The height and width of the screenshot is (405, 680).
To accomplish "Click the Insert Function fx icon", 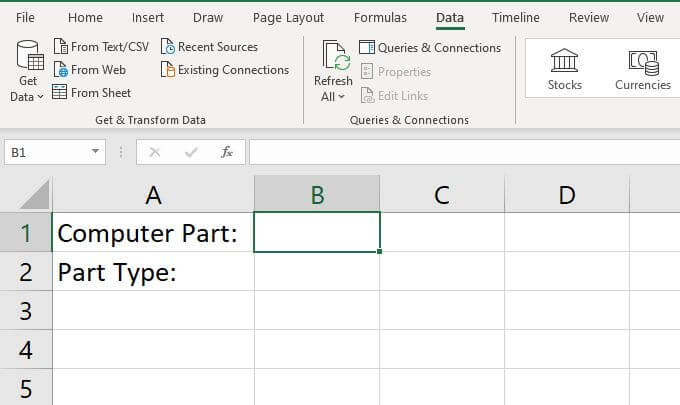I will tap(227, 152).
